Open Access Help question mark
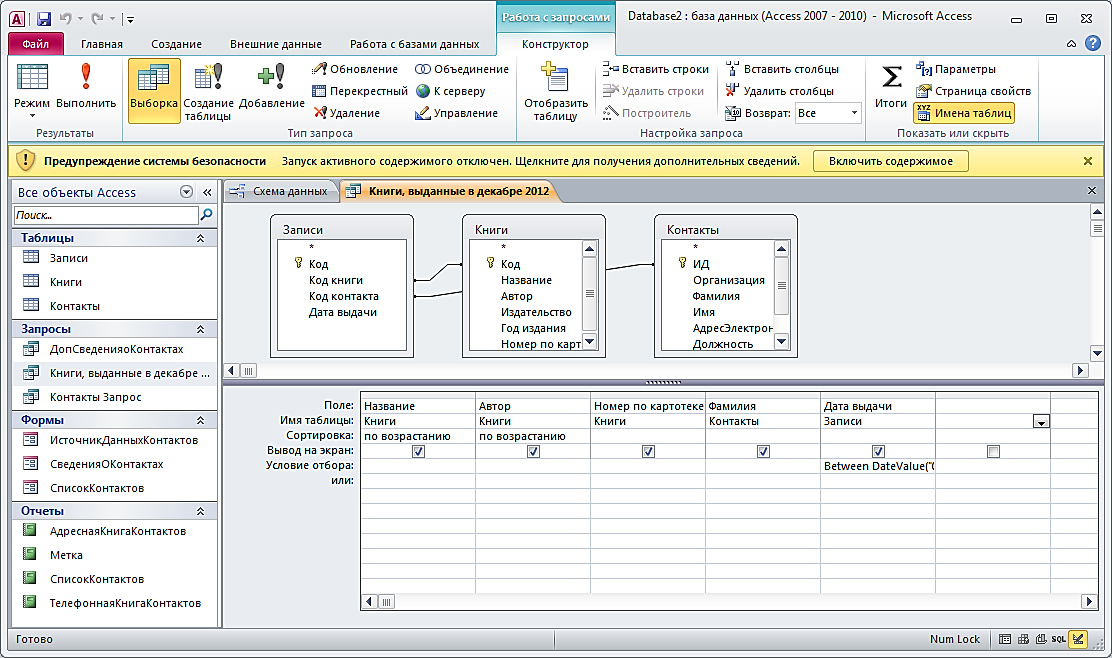The image size is (1112, 658). click(1093, 43)
